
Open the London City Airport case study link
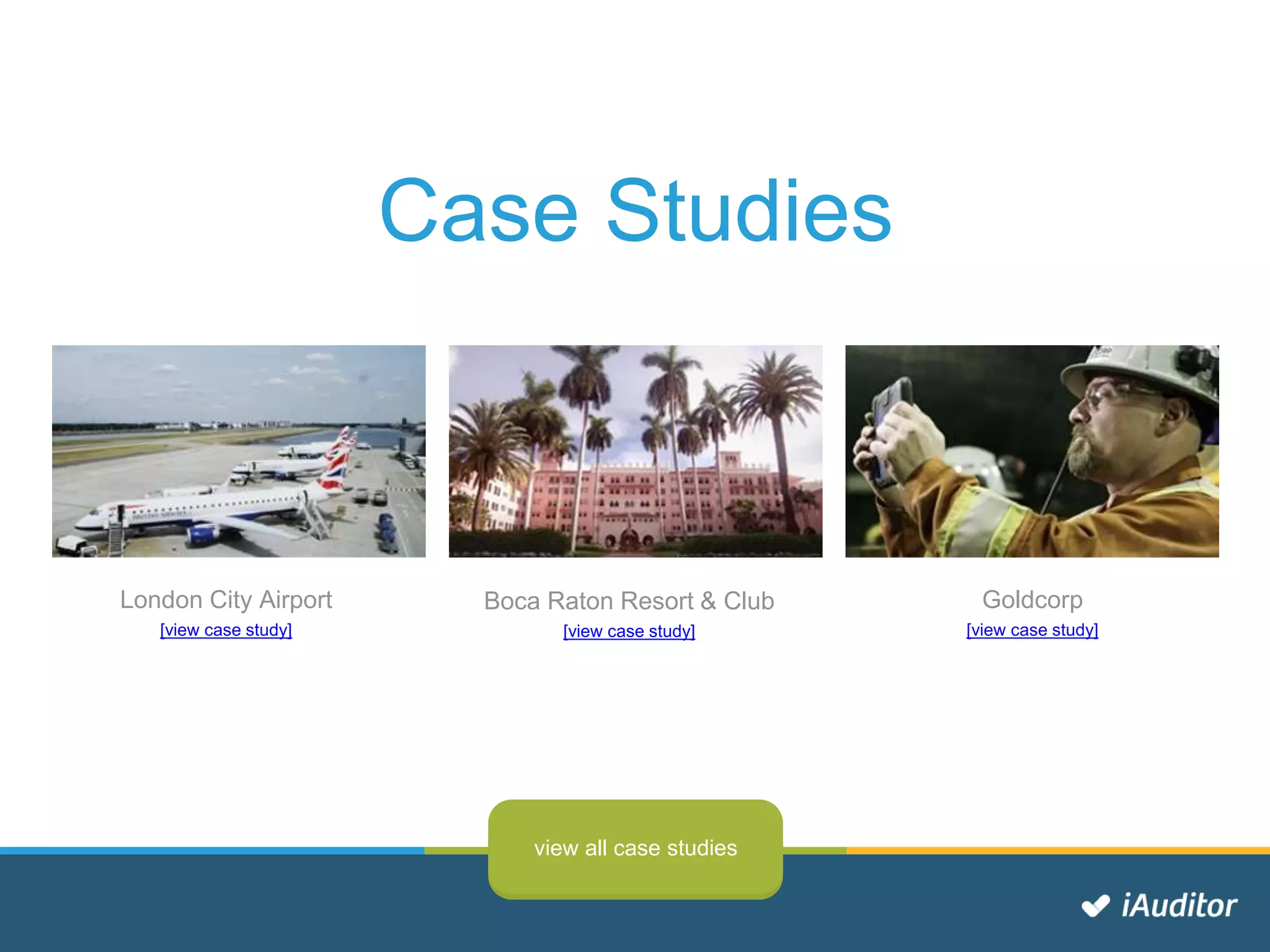pos(226,630)
